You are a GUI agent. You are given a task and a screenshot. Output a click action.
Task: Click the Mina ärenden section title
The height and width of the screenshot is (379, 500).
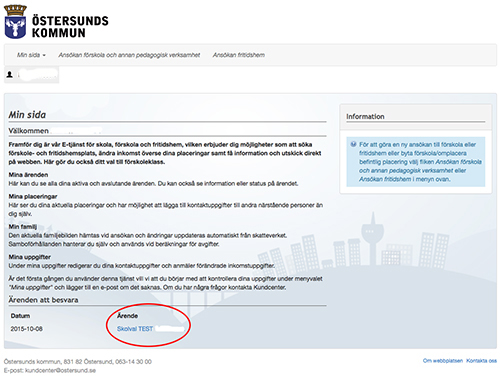[x=28, y=175]
